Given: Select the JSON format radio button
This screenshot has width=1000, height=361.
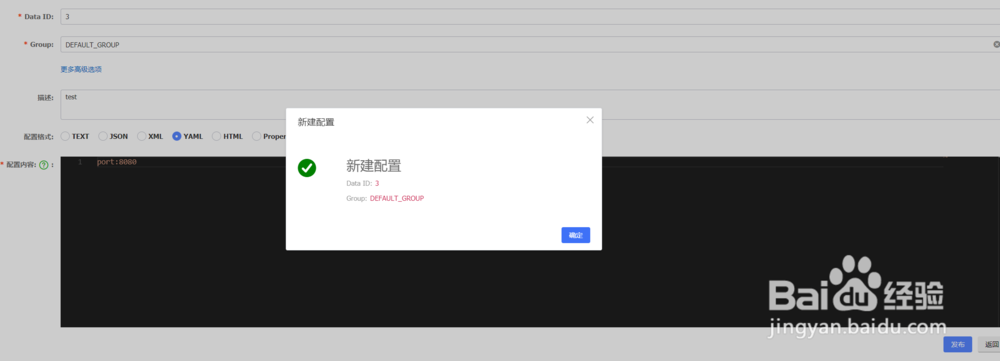Looking at the screenshot, I should 103,136.
